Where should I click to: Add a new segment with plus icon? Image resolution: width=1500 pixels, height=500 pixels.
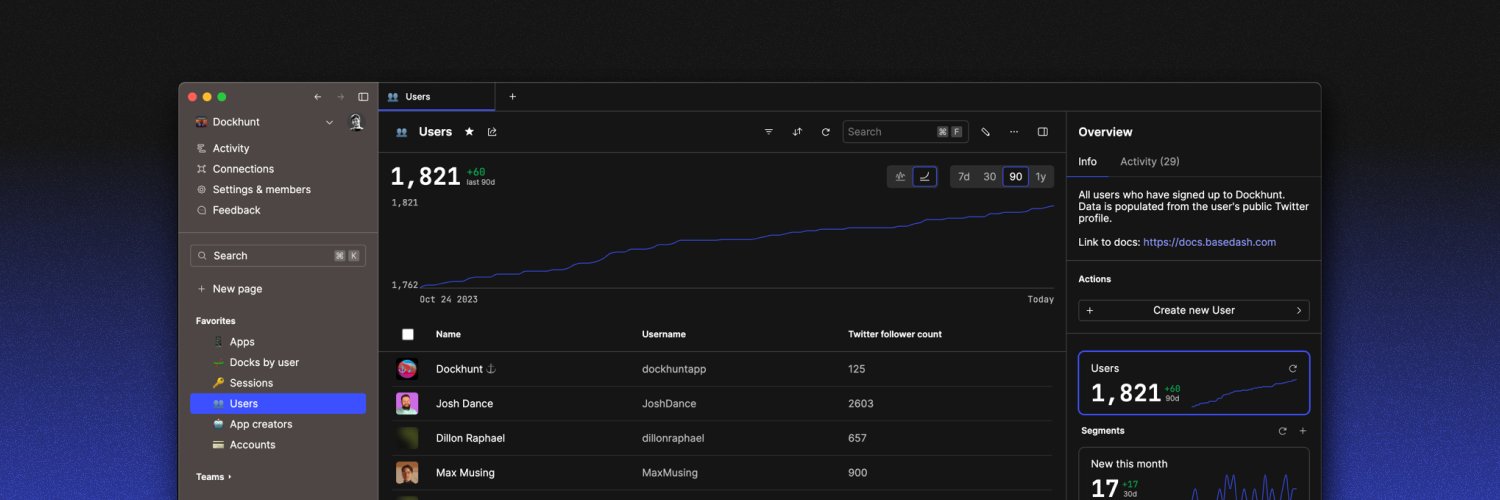coord(1303,431)
